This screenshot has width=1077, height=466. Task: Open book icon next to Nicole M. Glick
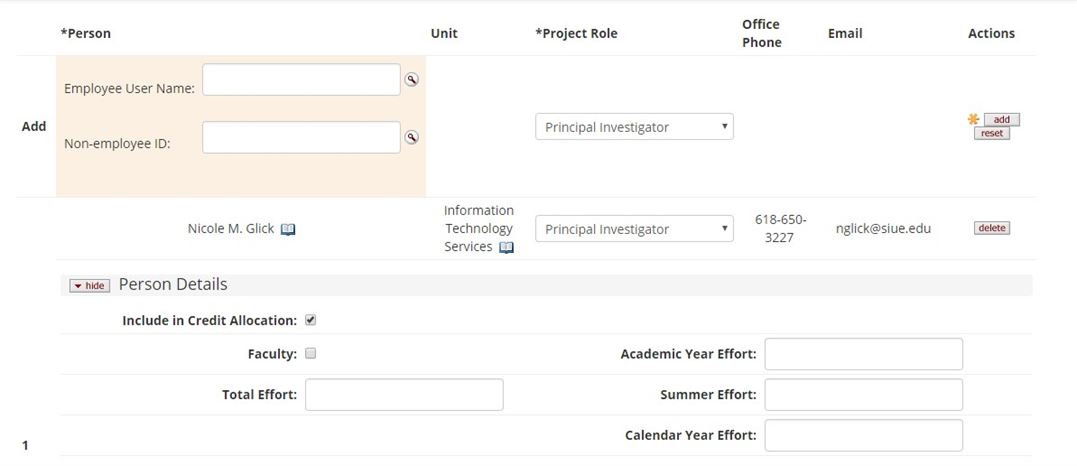(288, 229)
